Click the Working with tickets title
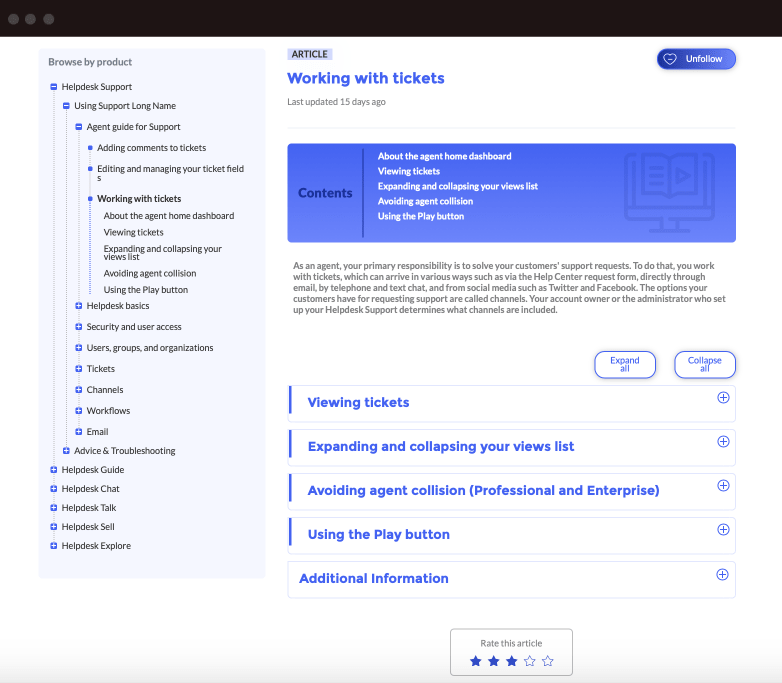Image resolution: width=782 pixels, height=683 pixels. pyautogui.click(x=366, y=78)
